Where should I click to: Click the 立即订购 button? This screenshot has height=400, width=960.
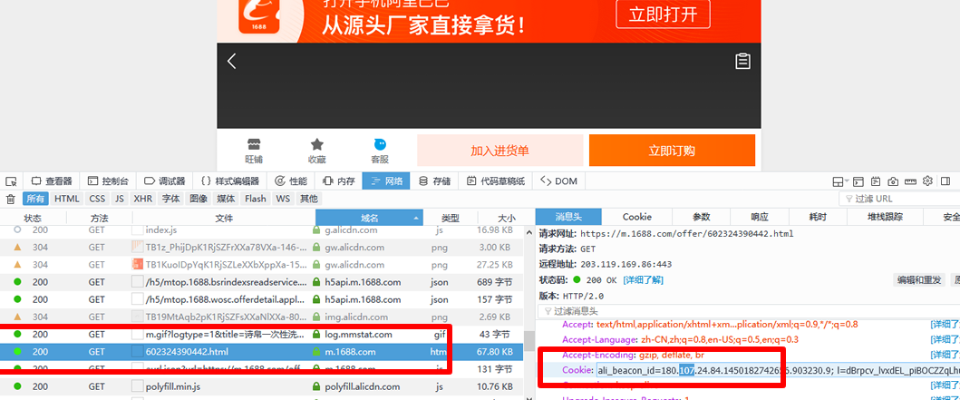[672, 151]
